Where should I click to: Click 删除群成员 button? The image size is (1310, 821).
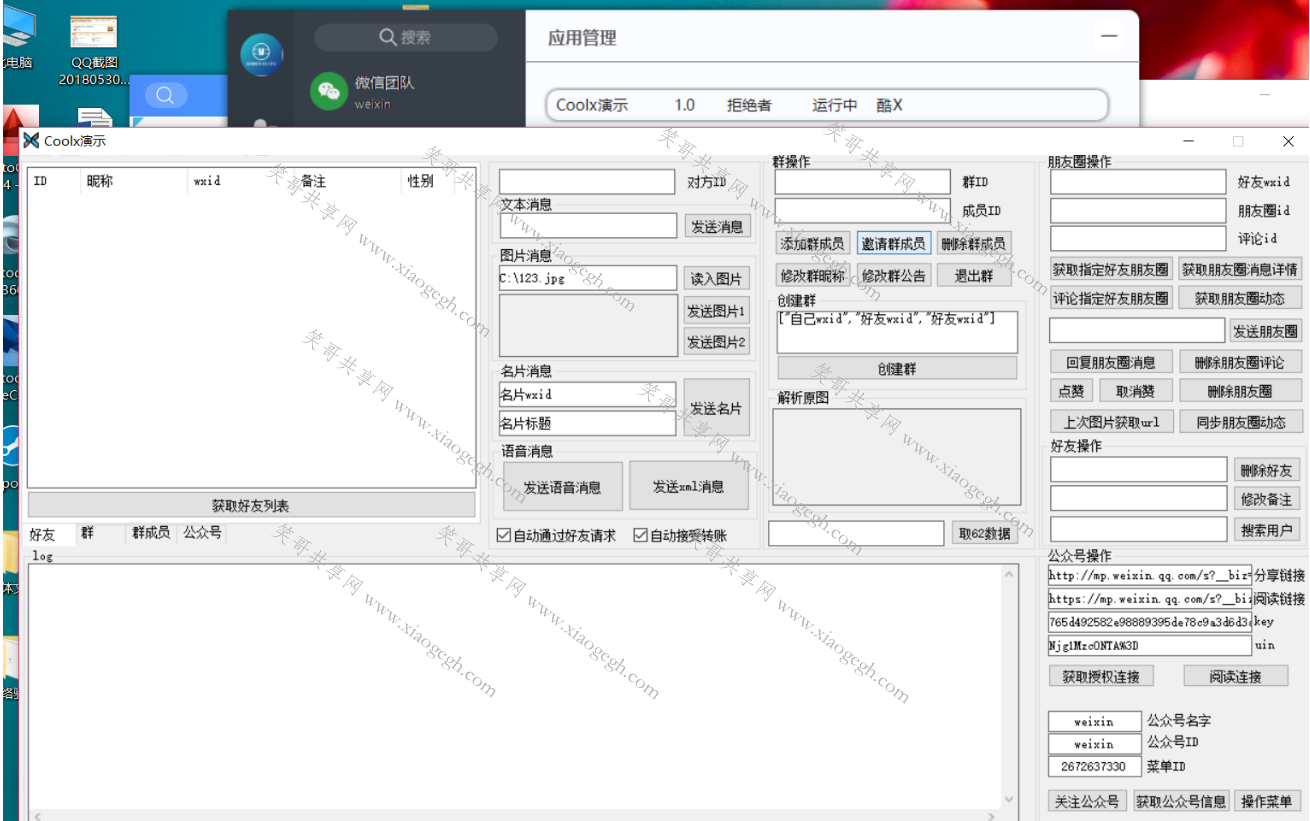(973, 243)
